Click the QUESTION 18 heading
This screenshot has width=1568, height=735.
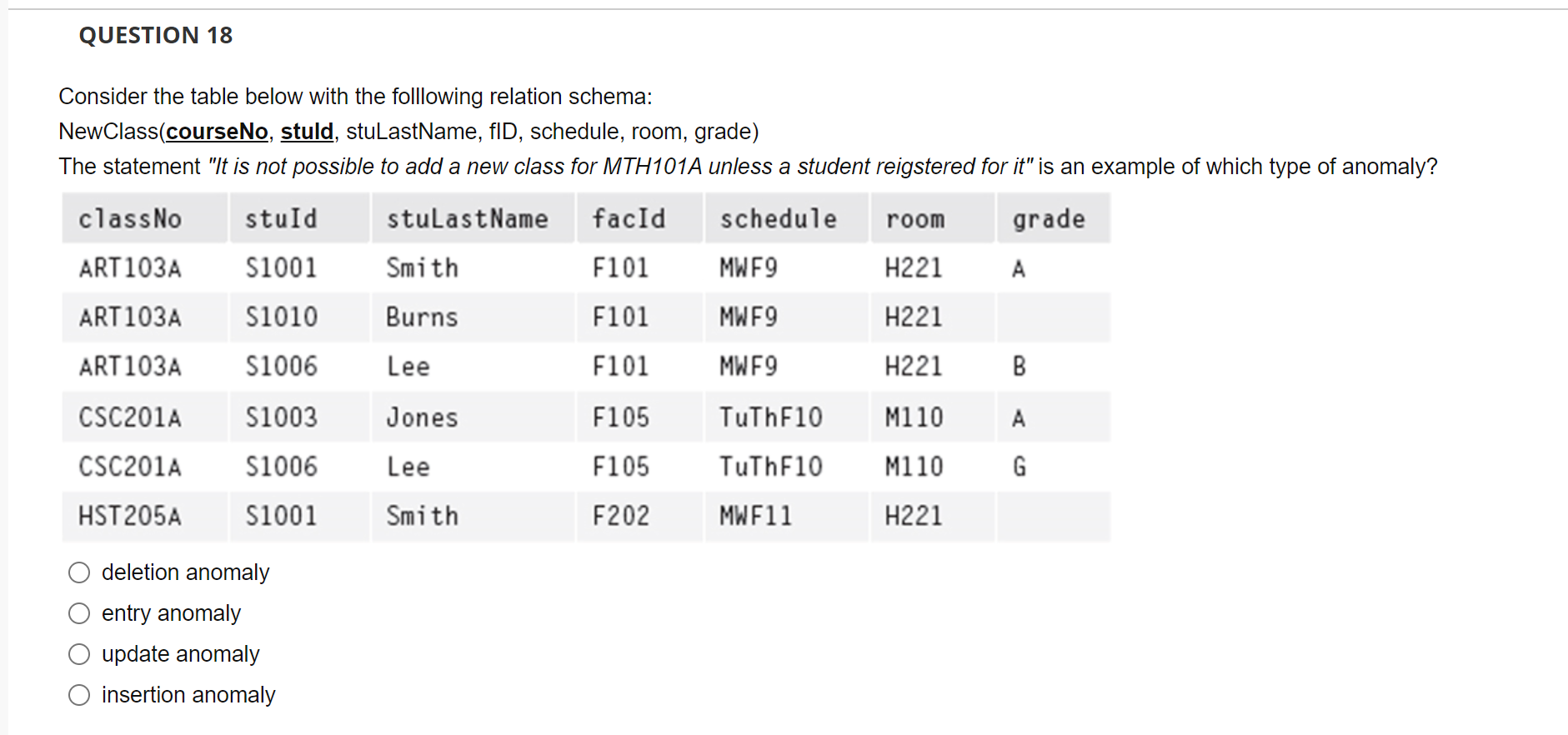(156, 35)
